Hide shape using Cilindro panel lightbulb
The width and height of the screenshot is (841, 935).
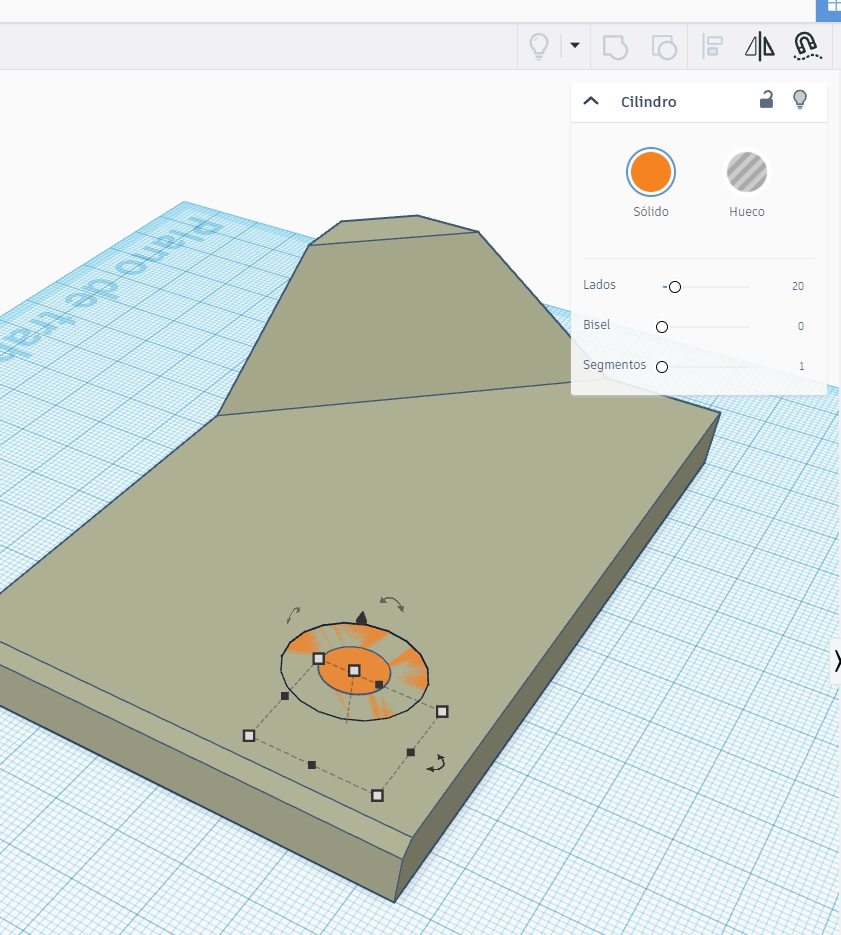pos(800,99)
